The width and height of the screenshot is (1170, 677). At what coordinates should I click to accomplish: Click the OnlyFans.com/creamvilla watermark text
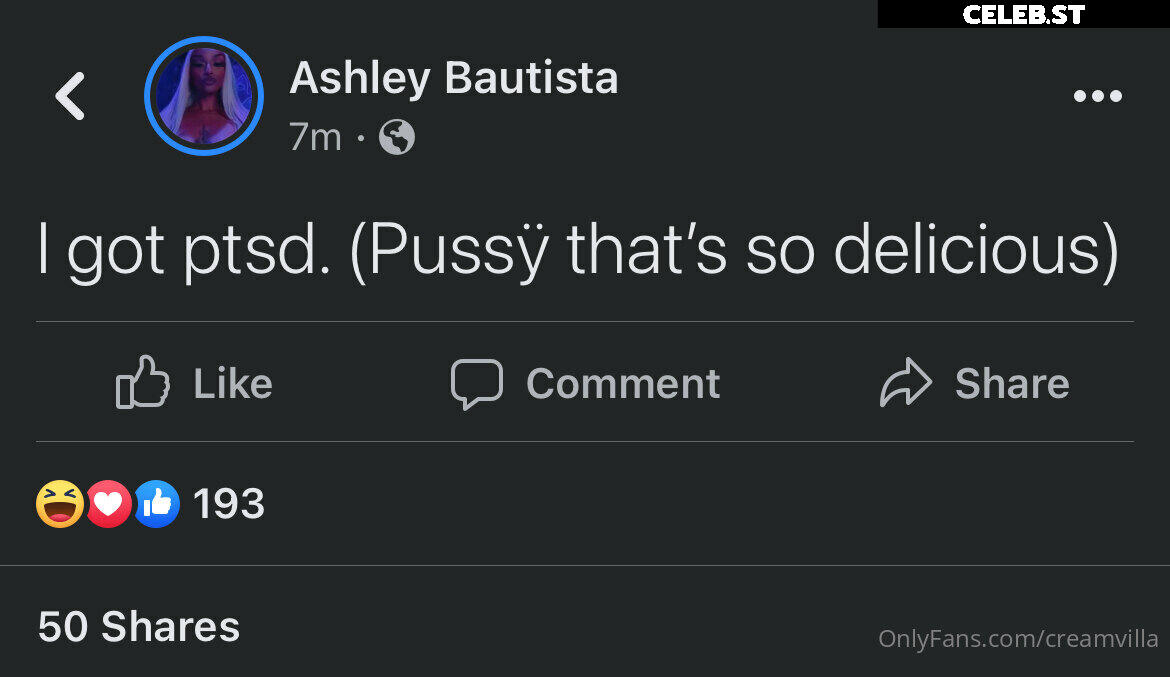pos(1018,639)
